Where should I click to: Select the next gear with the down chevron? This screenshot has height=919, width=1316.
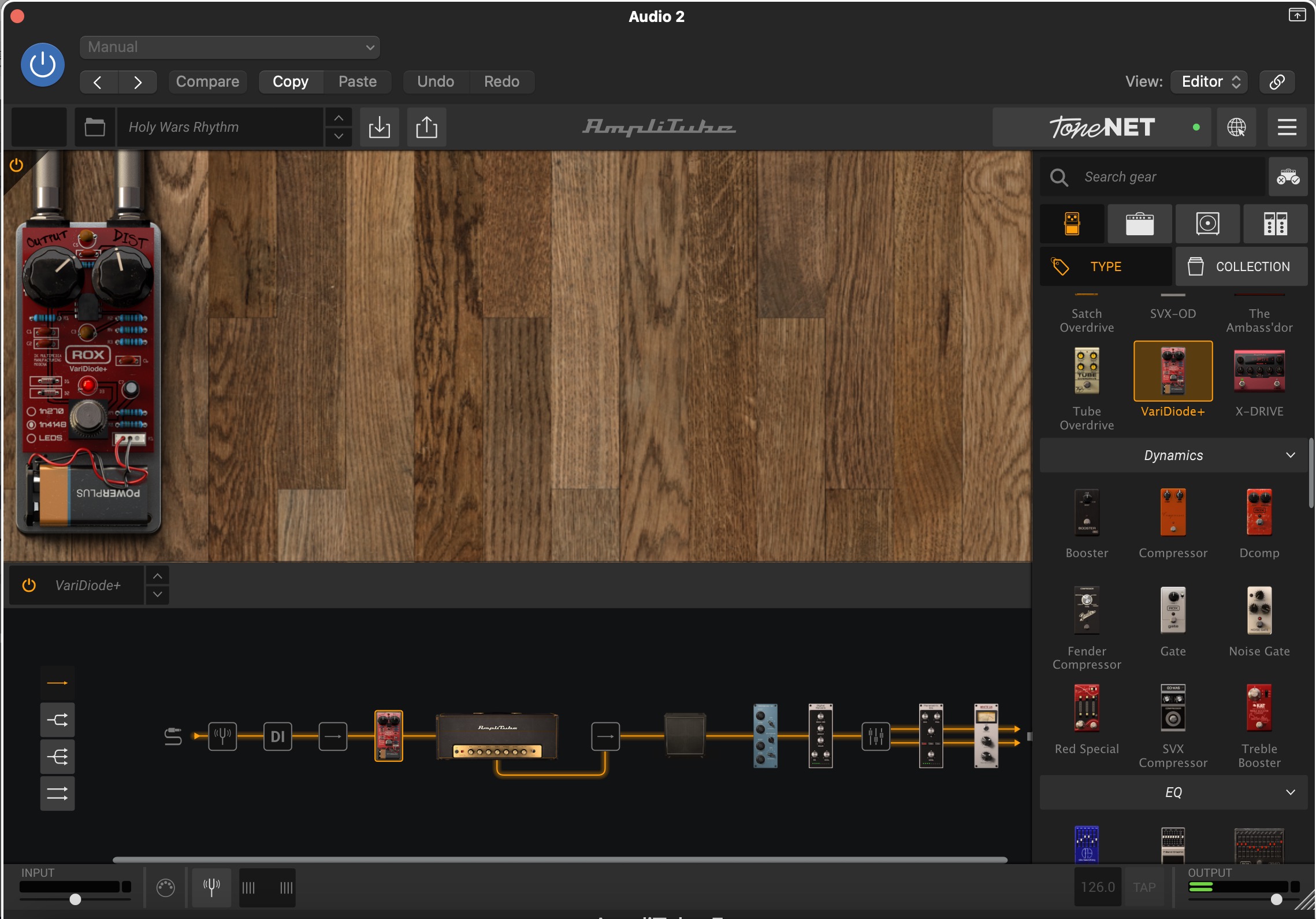pos(158,595)
